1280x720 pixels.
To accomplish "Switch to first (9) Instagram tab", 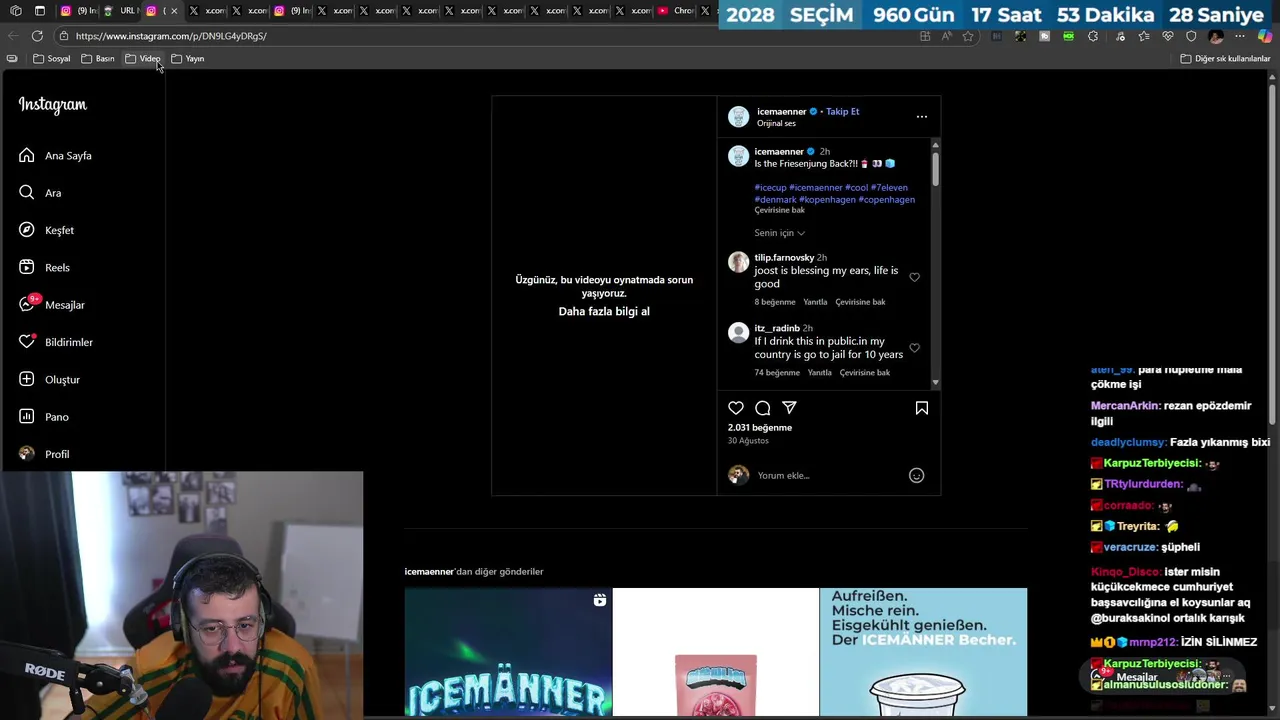I will tap(80, 11).
